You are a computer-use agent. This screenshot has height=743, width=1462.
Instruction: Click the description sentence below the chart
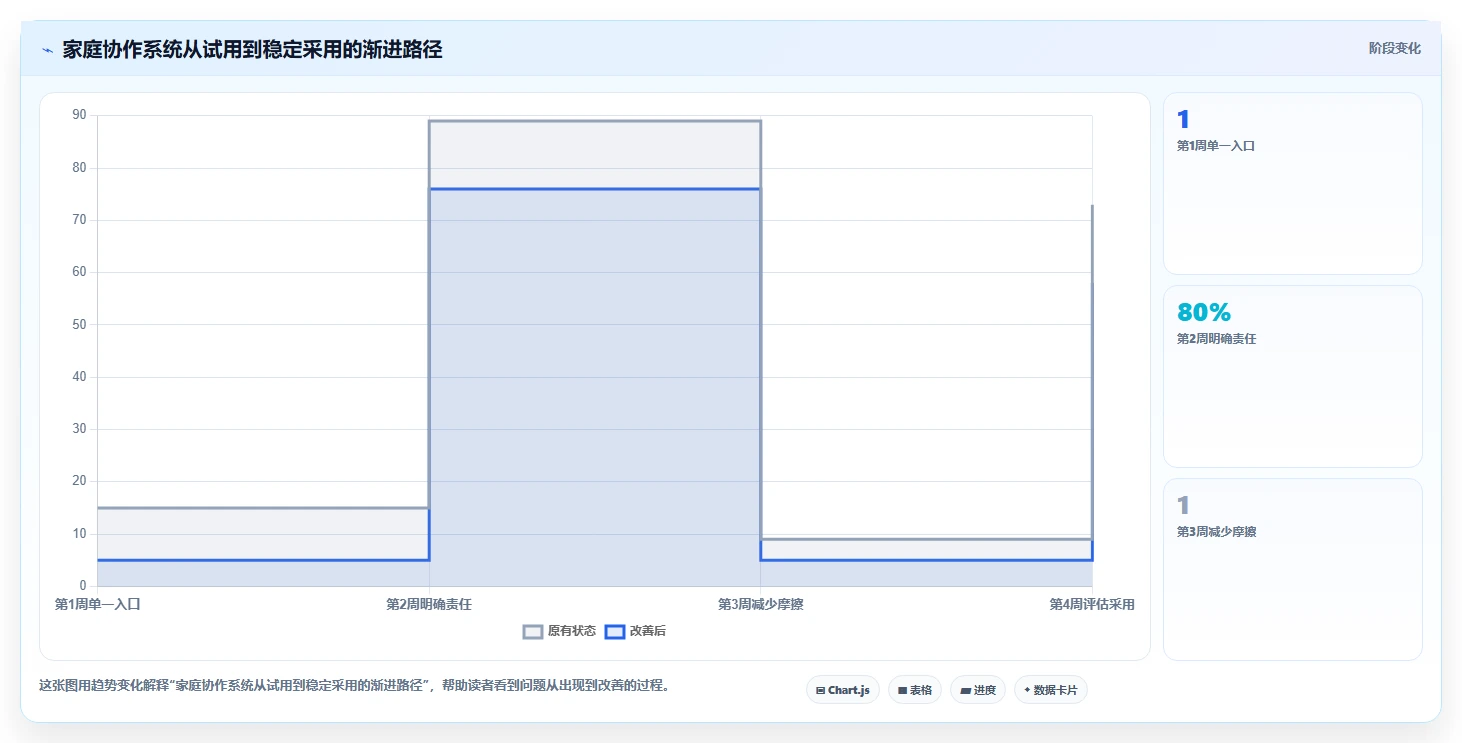click(354, 686)
